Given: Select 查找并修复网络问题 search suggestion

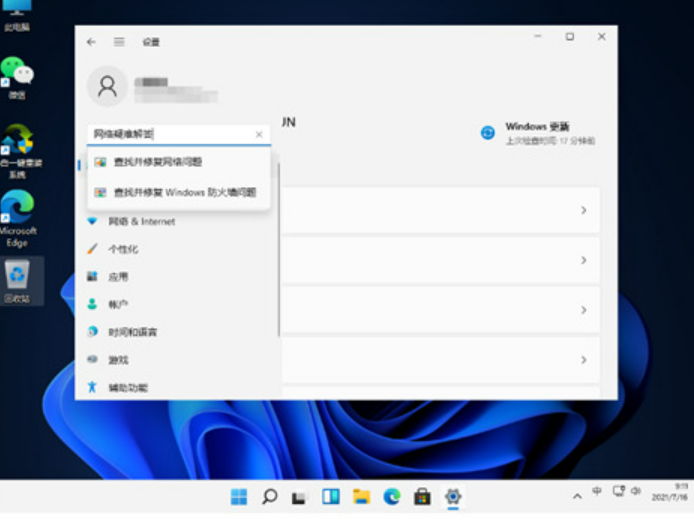Looking at the screenshot, I should coord(157,162).
